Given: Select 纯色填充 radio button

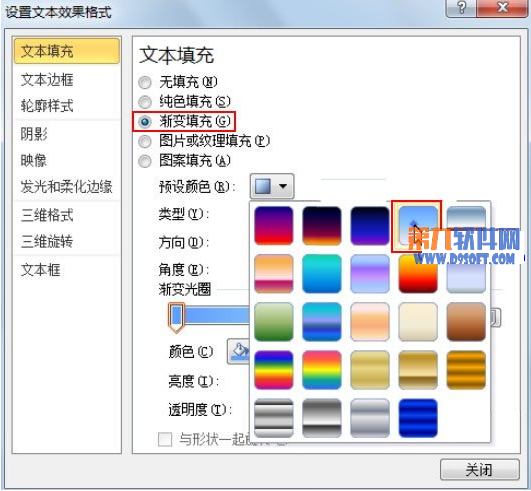Looking at the screenshot, I should 145,102.
